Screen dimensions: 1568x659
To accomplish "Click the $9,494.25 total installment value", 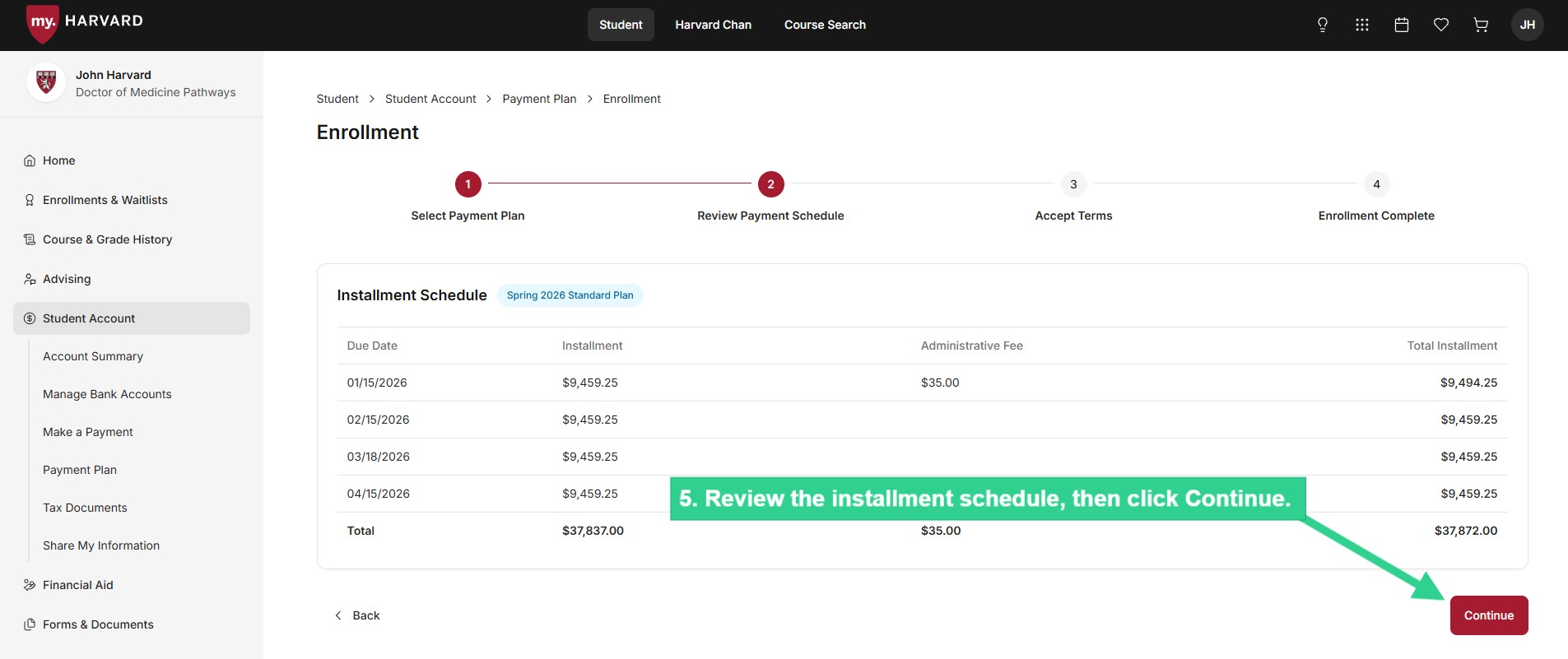I will (1468, 383).
